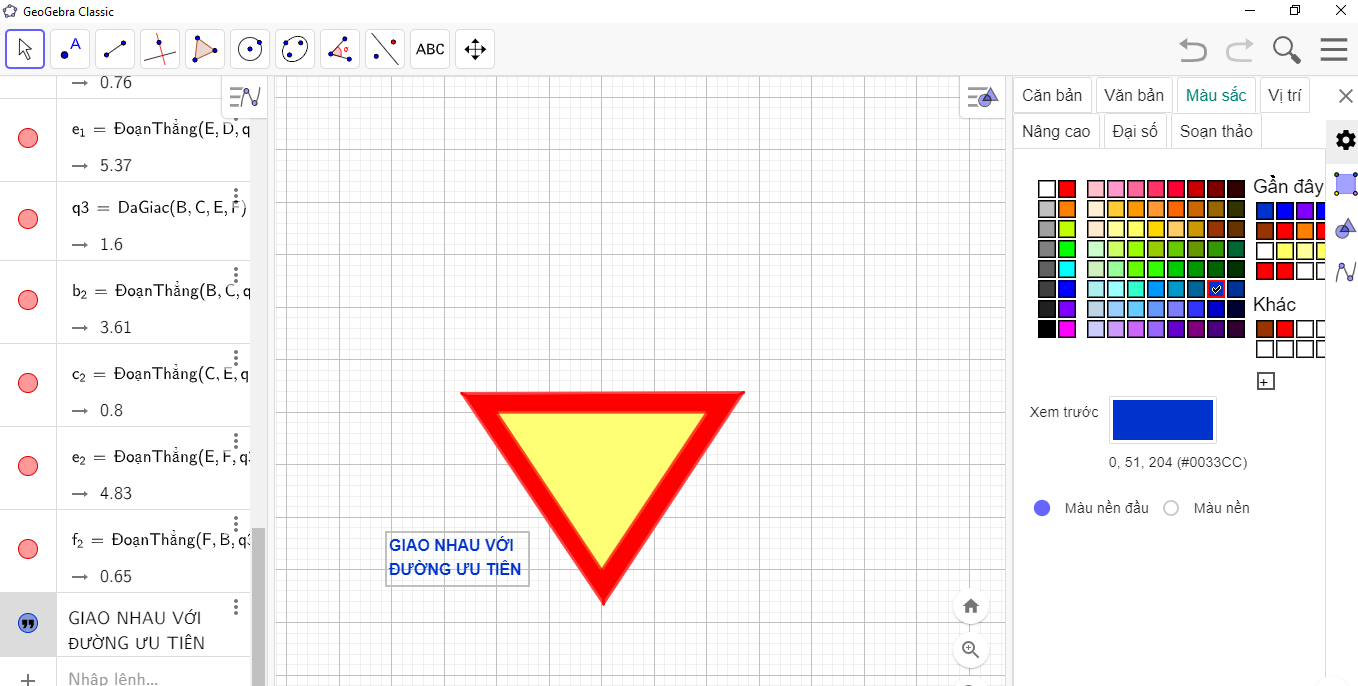The height and width of the screenshot is (686, 1358).
Task: Select the Màu nền radio button
Action: (x=1172, y=508)
